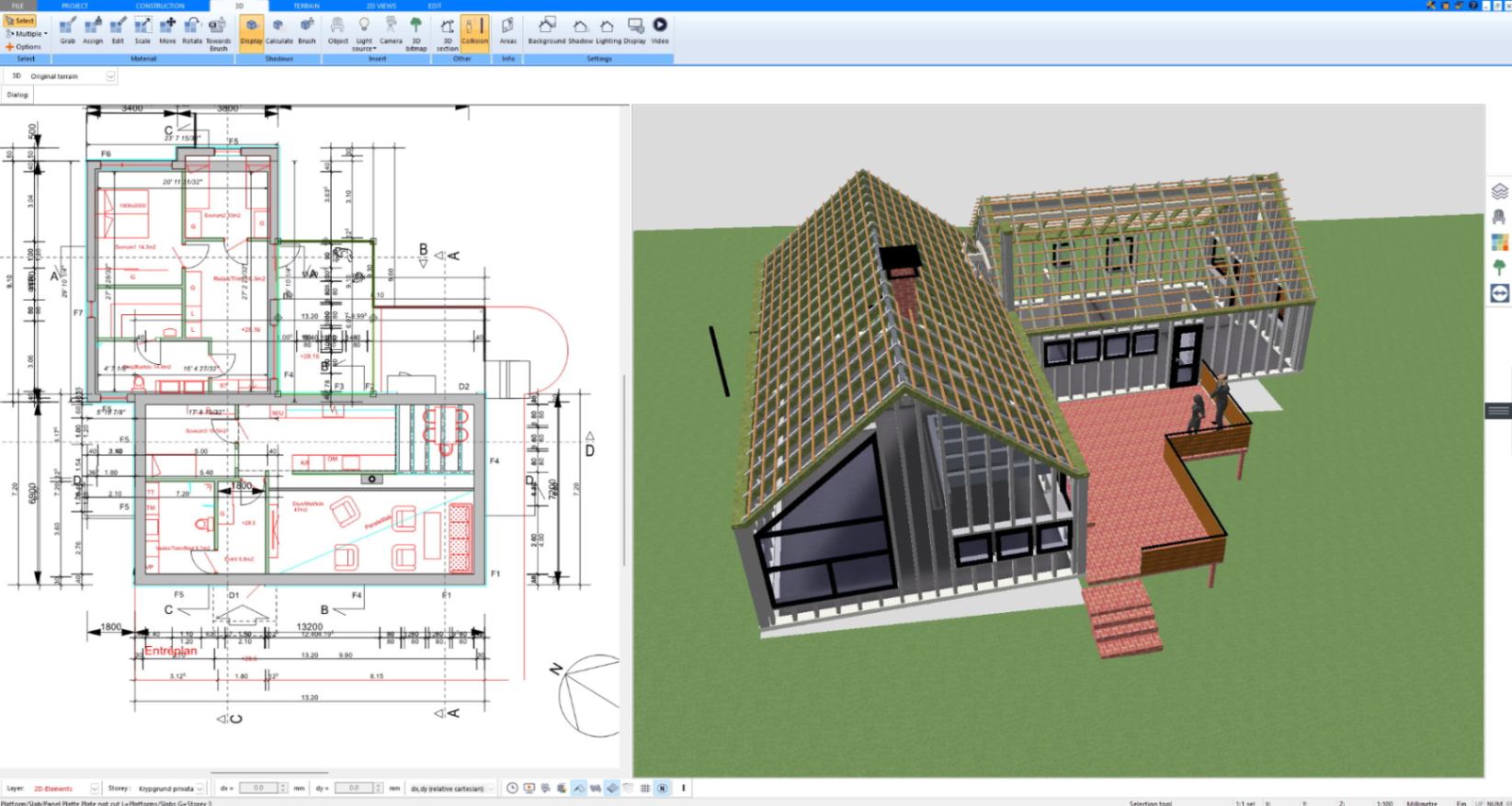
Task: Click the Options button
Action: tap(24, 47)
